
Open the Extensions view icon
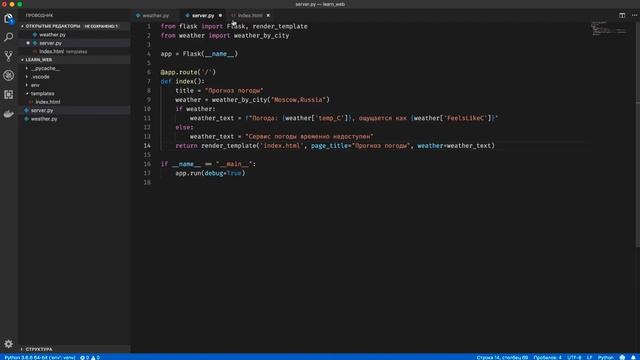coord(9,94)
